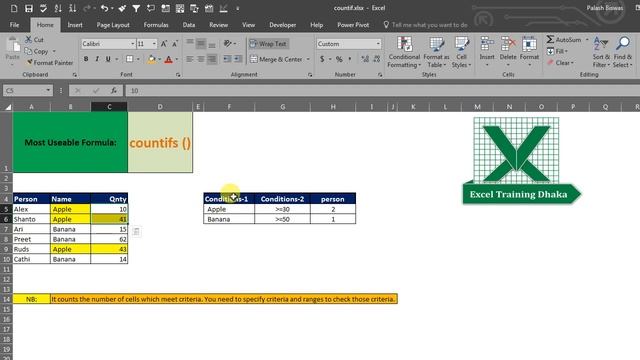The height and width of the screenshot is (360, 640).
Task: Save the workbook using the floppy disk icon
Action: (29, 8)
